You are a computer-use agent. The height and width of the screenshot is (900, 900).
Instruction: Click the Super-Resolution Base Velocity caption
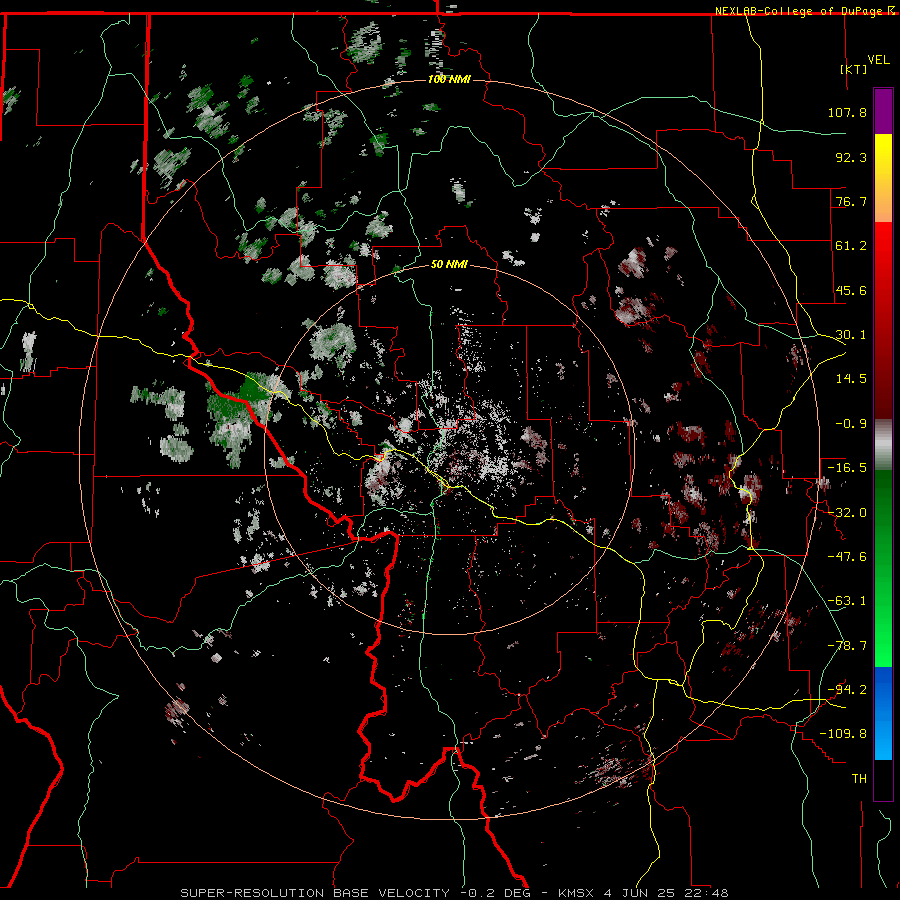click(x=454, y=893)
